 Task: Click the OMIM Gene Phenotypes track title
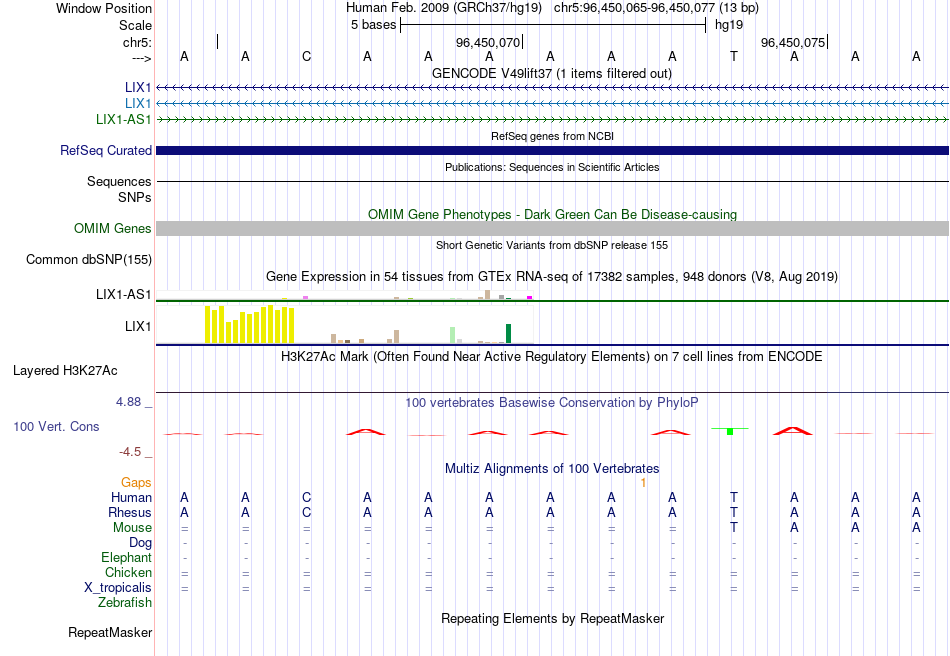pos(552,214)
